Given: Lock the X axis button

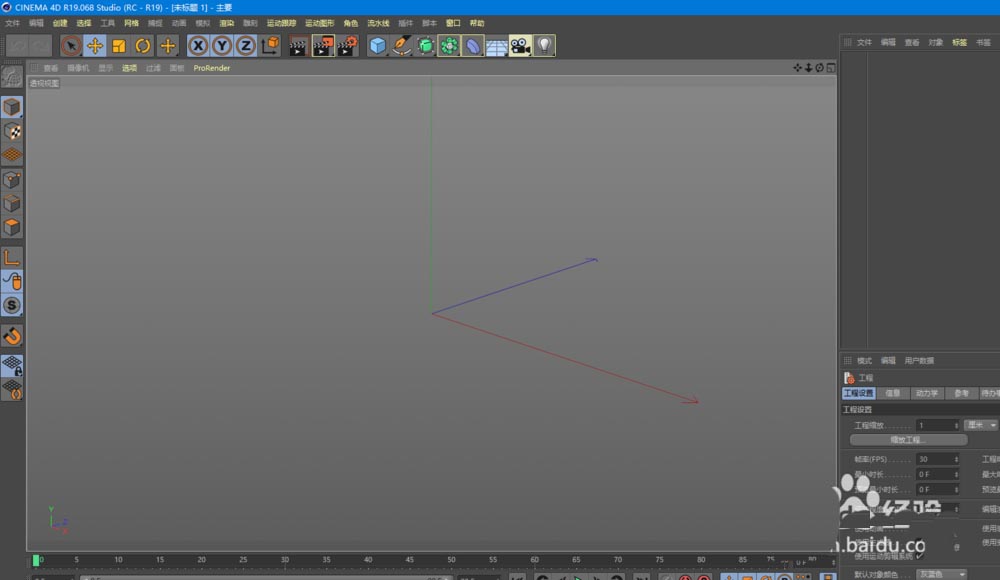Looking at the screenshot, I should point(198,45).
